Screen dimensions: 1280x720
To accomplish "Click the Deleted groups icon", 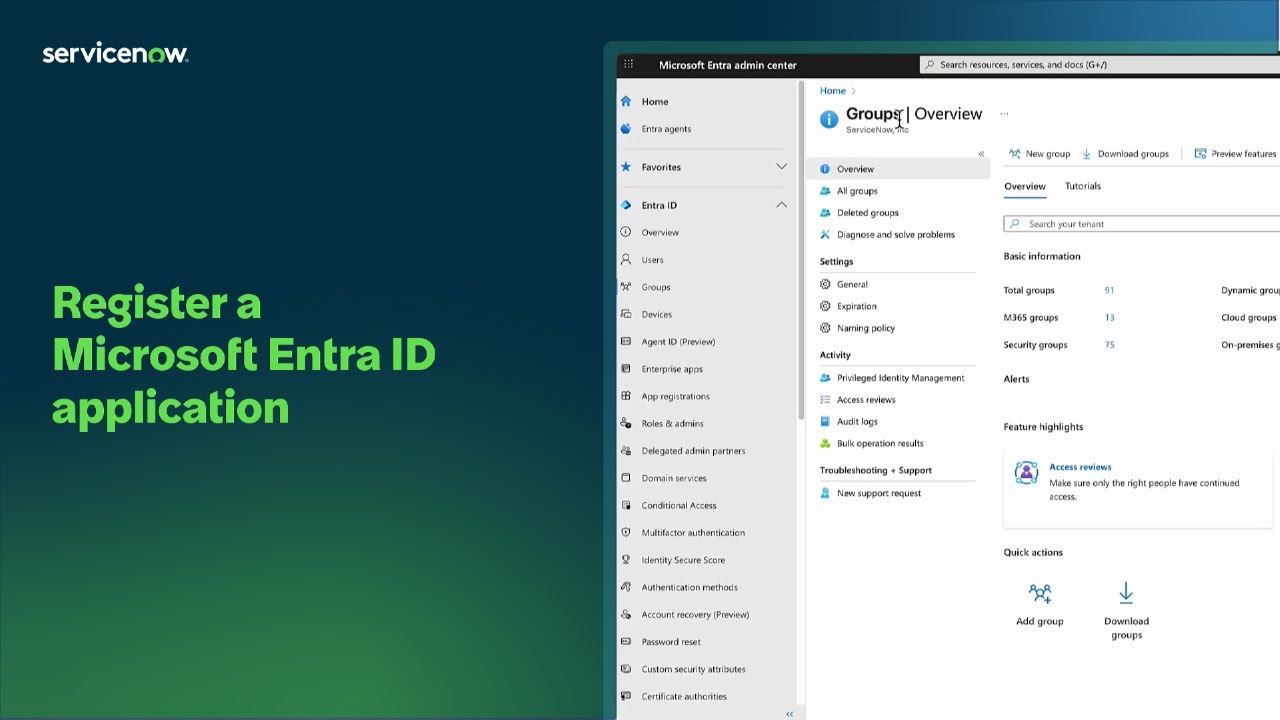I will pyautogui.click(x=825, y=213).
